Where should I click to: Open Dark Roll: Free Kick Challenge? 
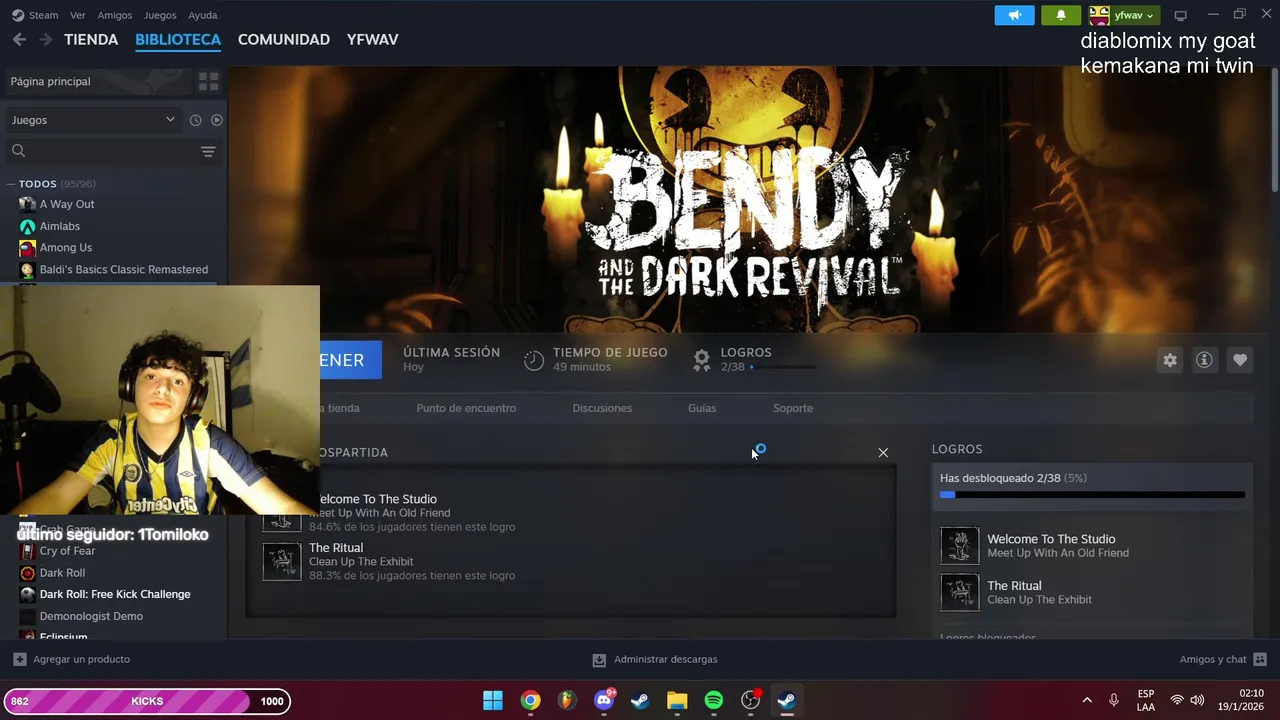point(114,594)
